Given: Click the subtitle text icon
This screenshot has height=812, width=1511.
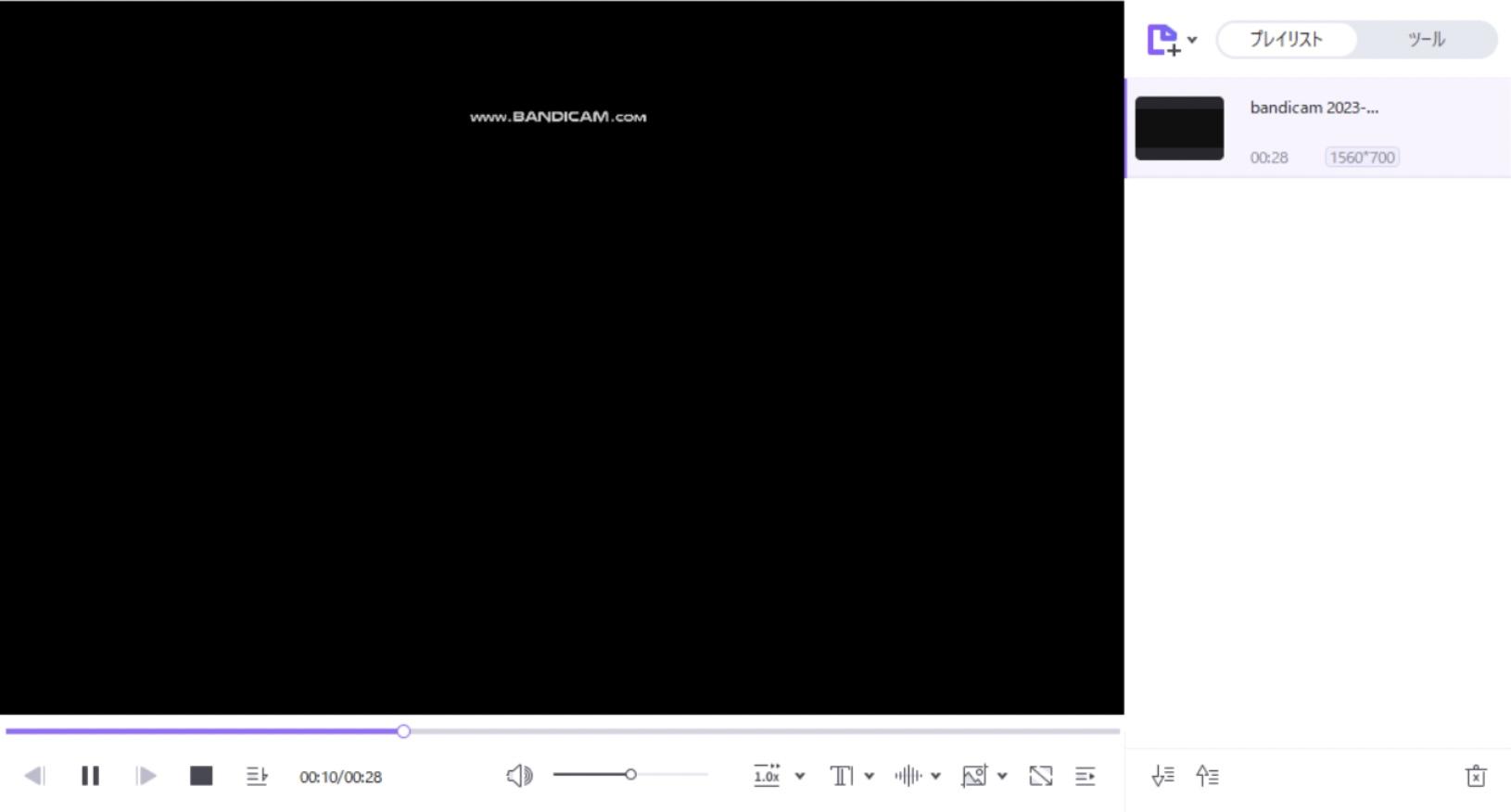Looking at the screenshot, I should click(842, 776).
